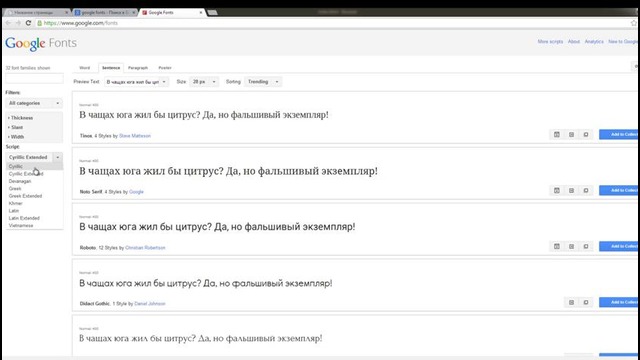Screen dimensions: 640x360
Task: Select Latin Extended in the script list
Action: (x=34, y=218)
